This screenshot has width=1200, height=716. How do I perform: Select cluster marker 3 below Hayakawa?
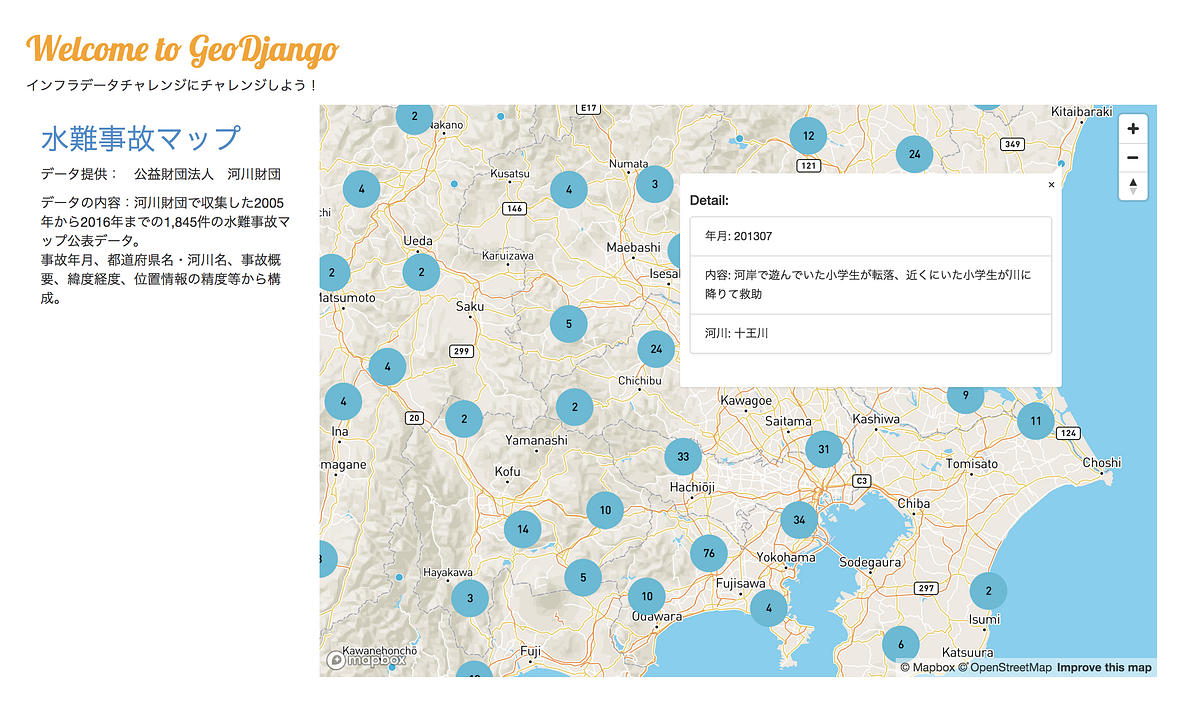[x=470, y=599]
